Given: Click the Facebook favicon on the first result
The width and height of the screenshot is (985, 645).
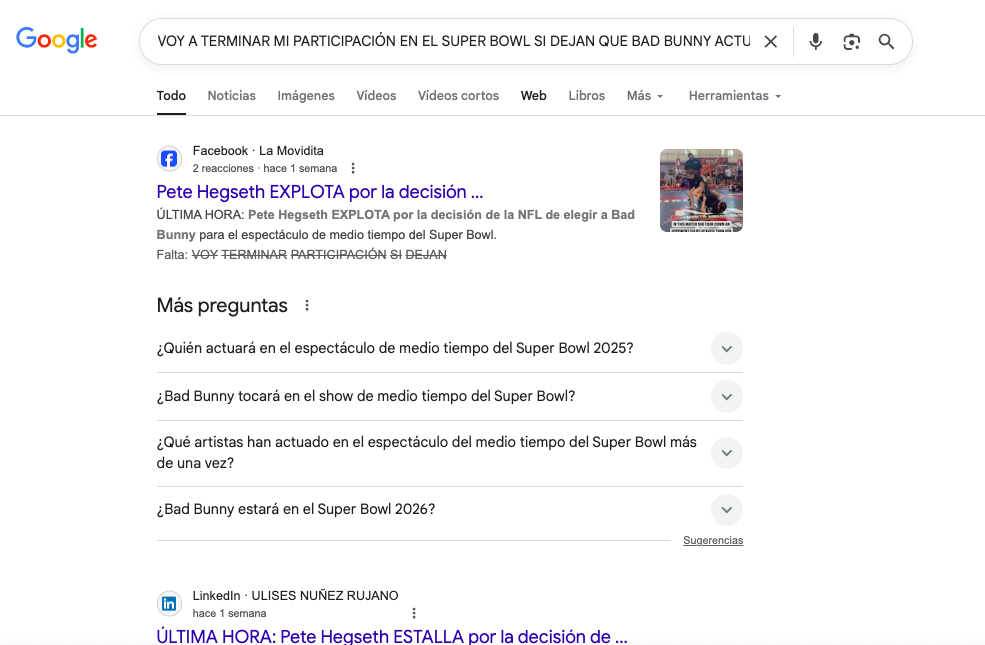Looking at the screenshot, I should (169, 159).
